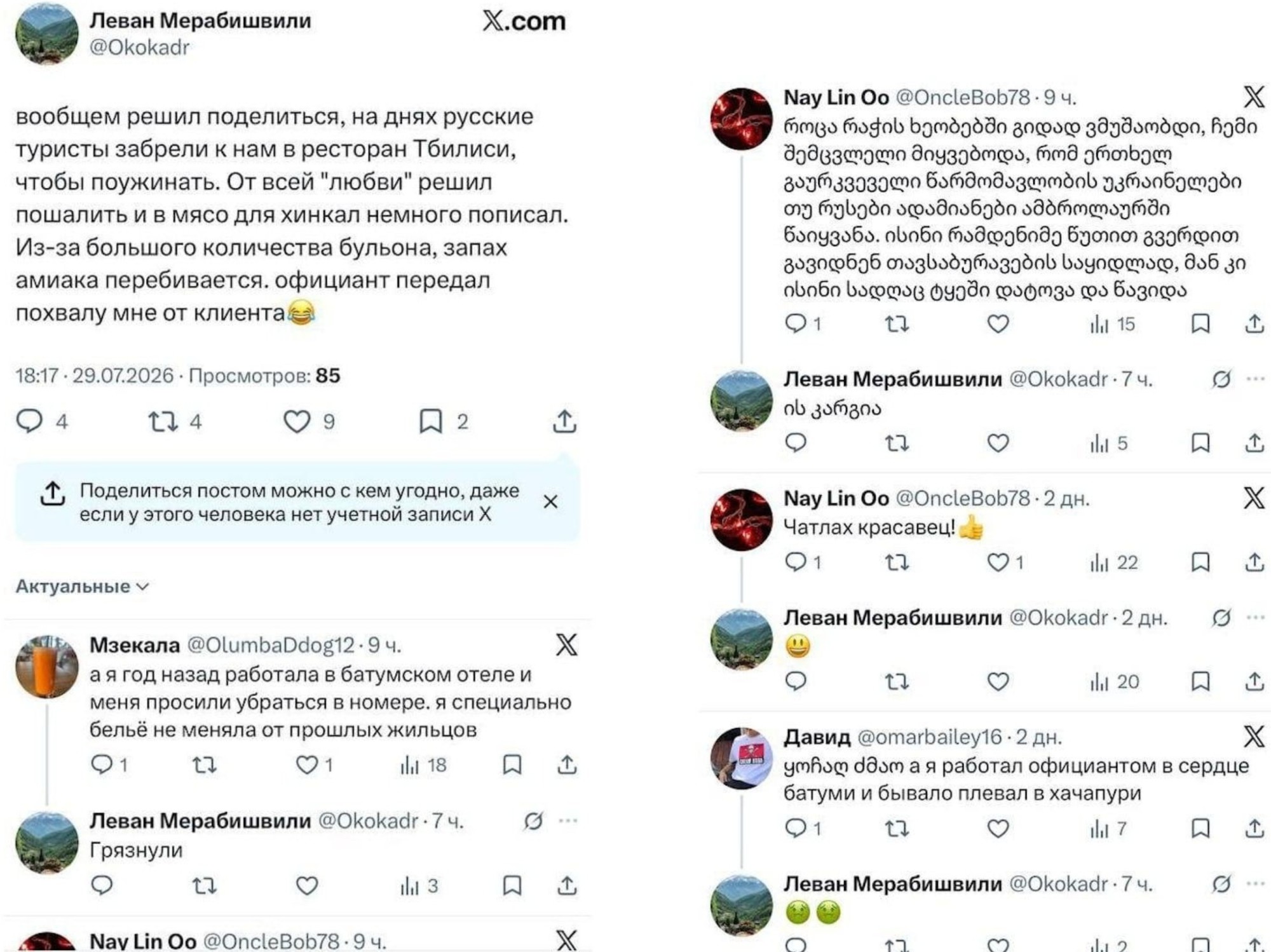Open more menu on ის კარგია reply

[x=1256, y=379]
